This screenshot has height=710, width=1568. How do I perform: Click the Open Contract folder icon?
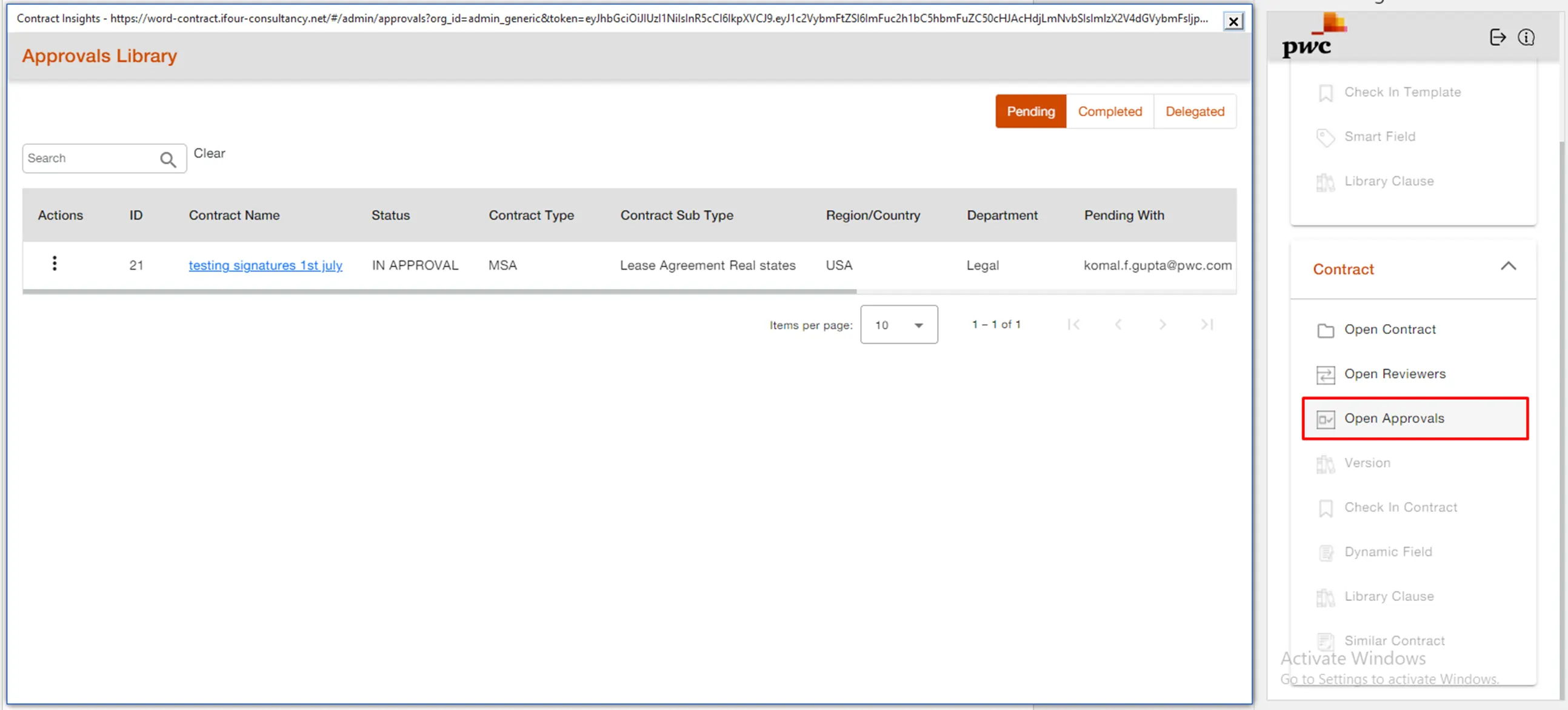point(1325,330)
